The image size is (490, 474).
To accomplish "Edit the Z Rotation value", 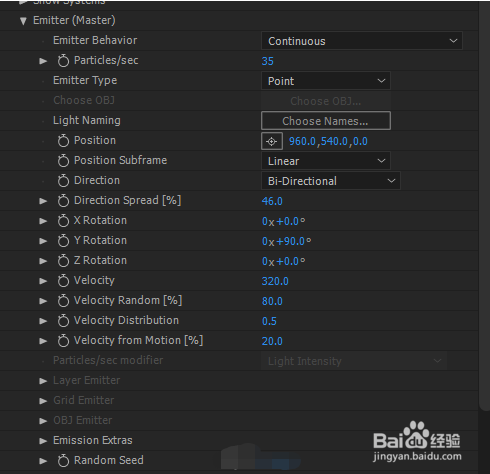I will 283,261.
